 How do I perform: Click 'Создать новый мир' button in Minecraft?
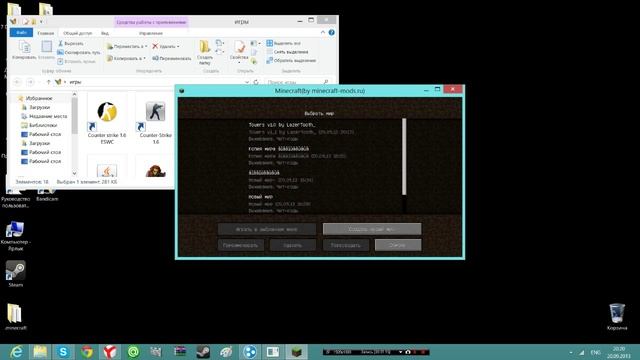click(x=372, y=229)
